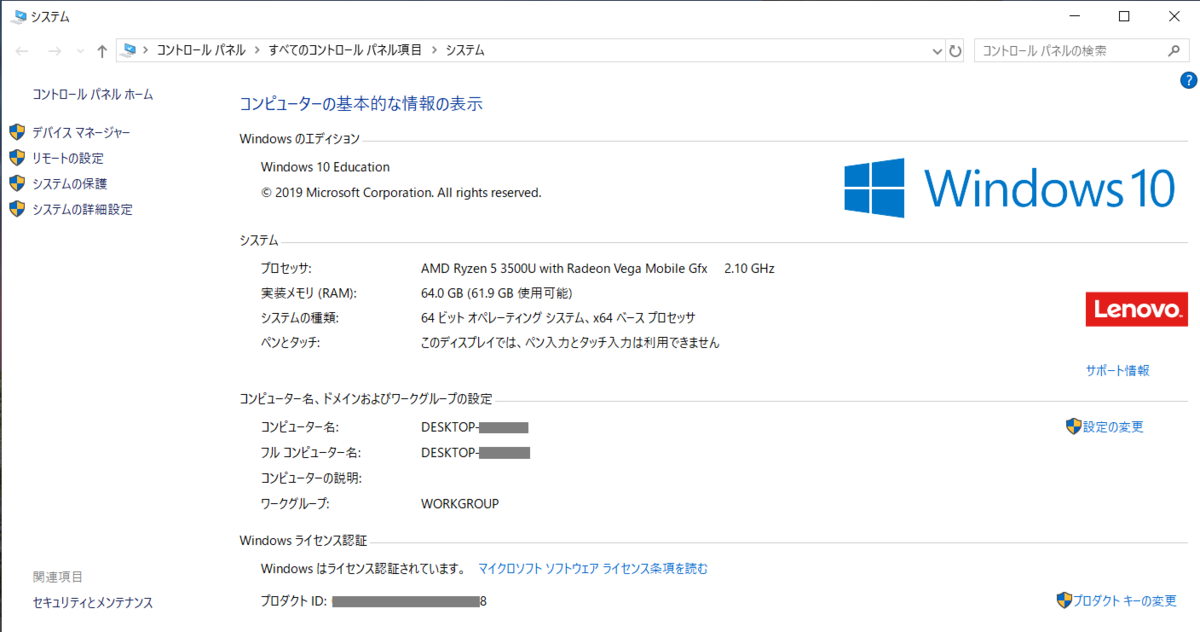
Task: Click shield icon beside システムの詳細設定
Action: coord(16,209)
